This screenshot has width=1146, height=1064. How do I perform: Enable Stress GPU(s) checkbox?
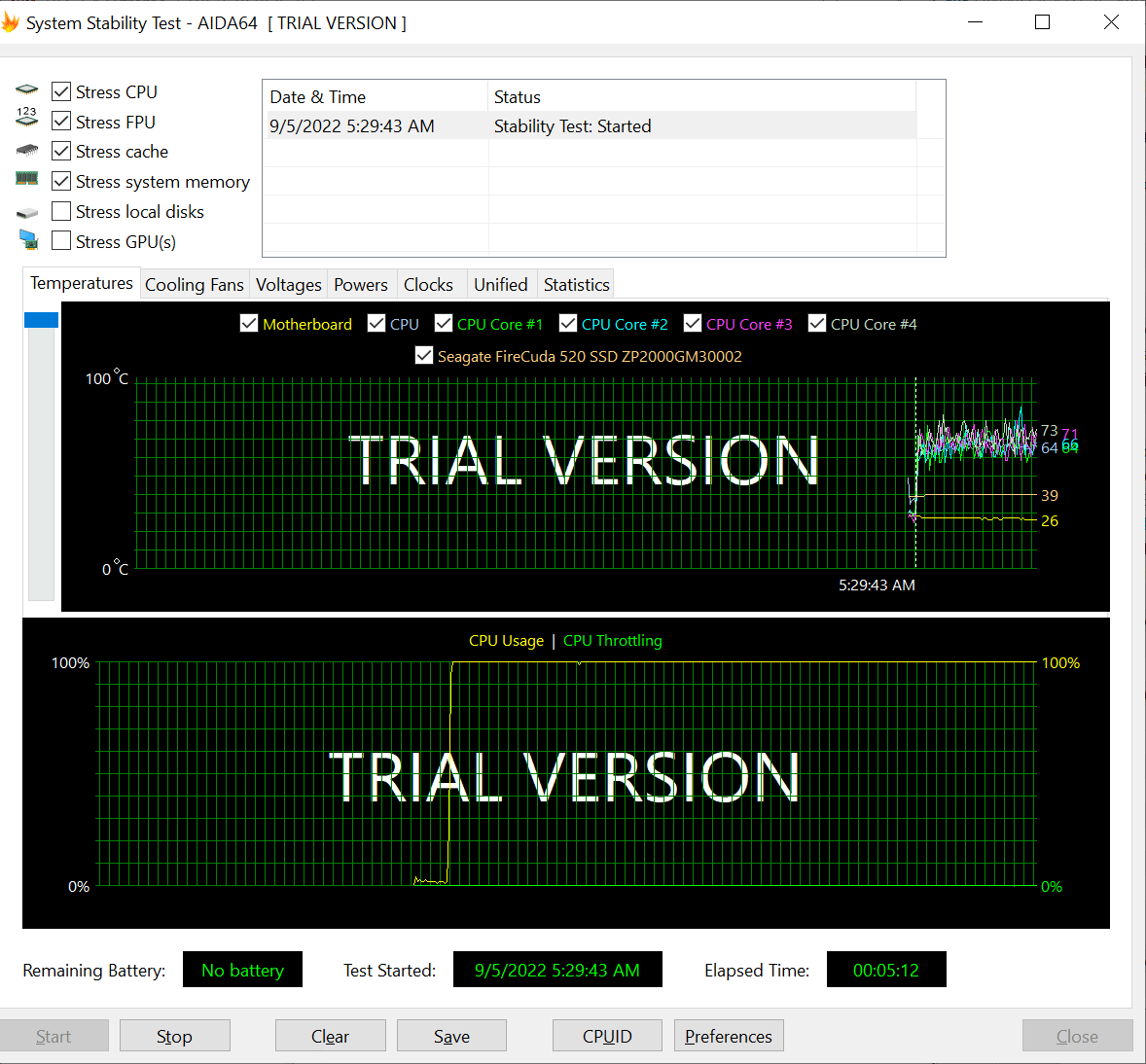tap(61, 241)
